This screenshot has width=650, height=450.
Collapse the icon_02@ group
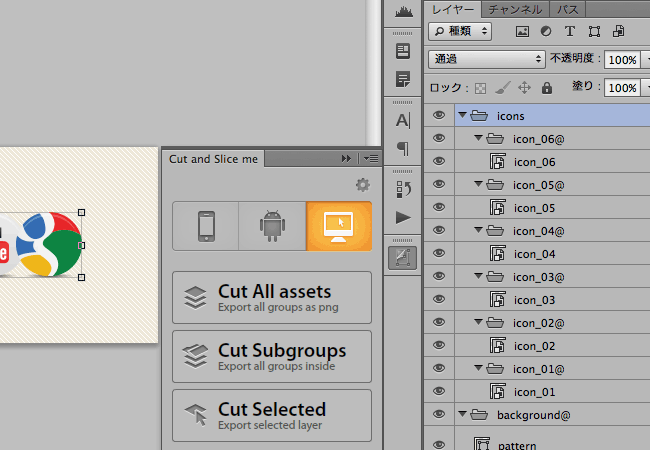click(478, 322)
